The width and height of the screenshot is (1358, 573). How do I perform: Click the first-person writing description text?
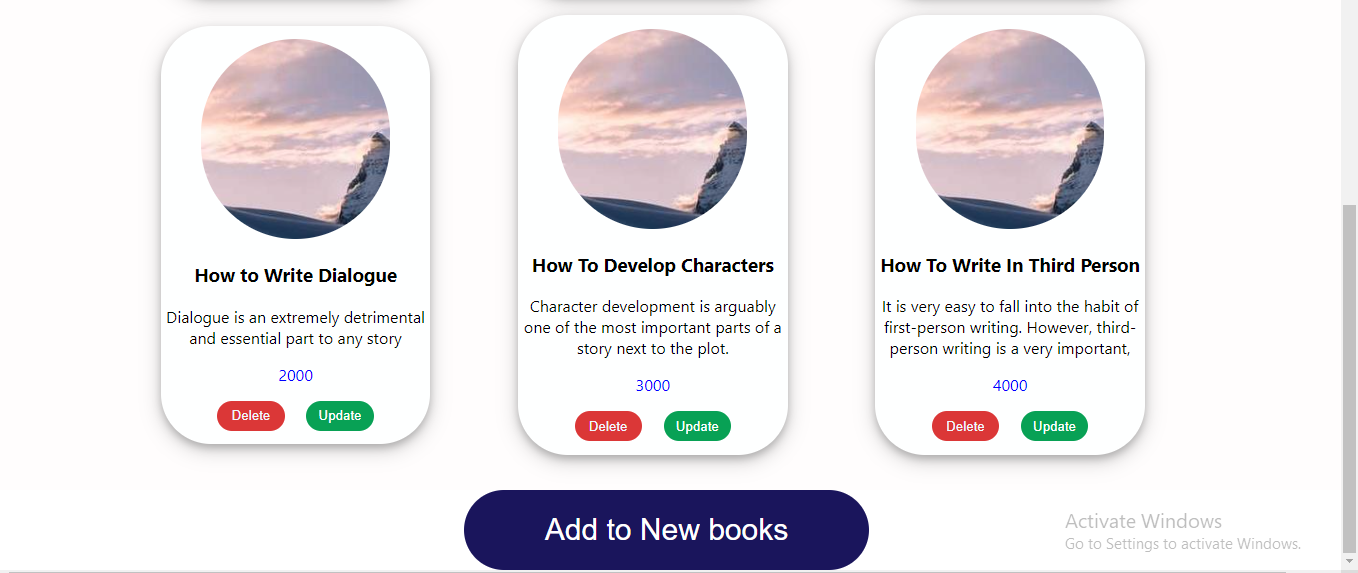click(x=1010, y=328)
